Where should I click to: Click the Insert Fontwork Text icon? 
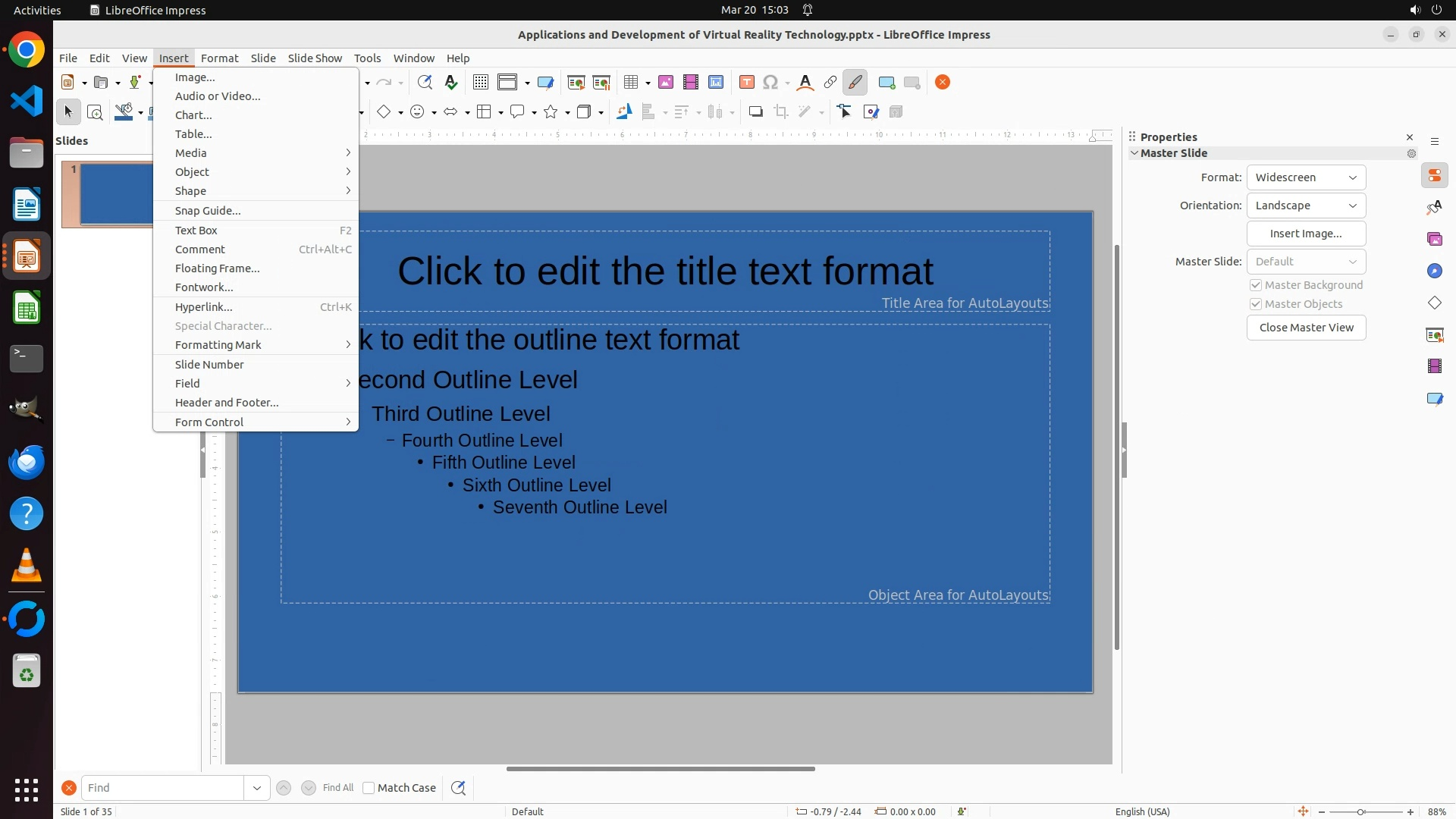coord(805,83)
